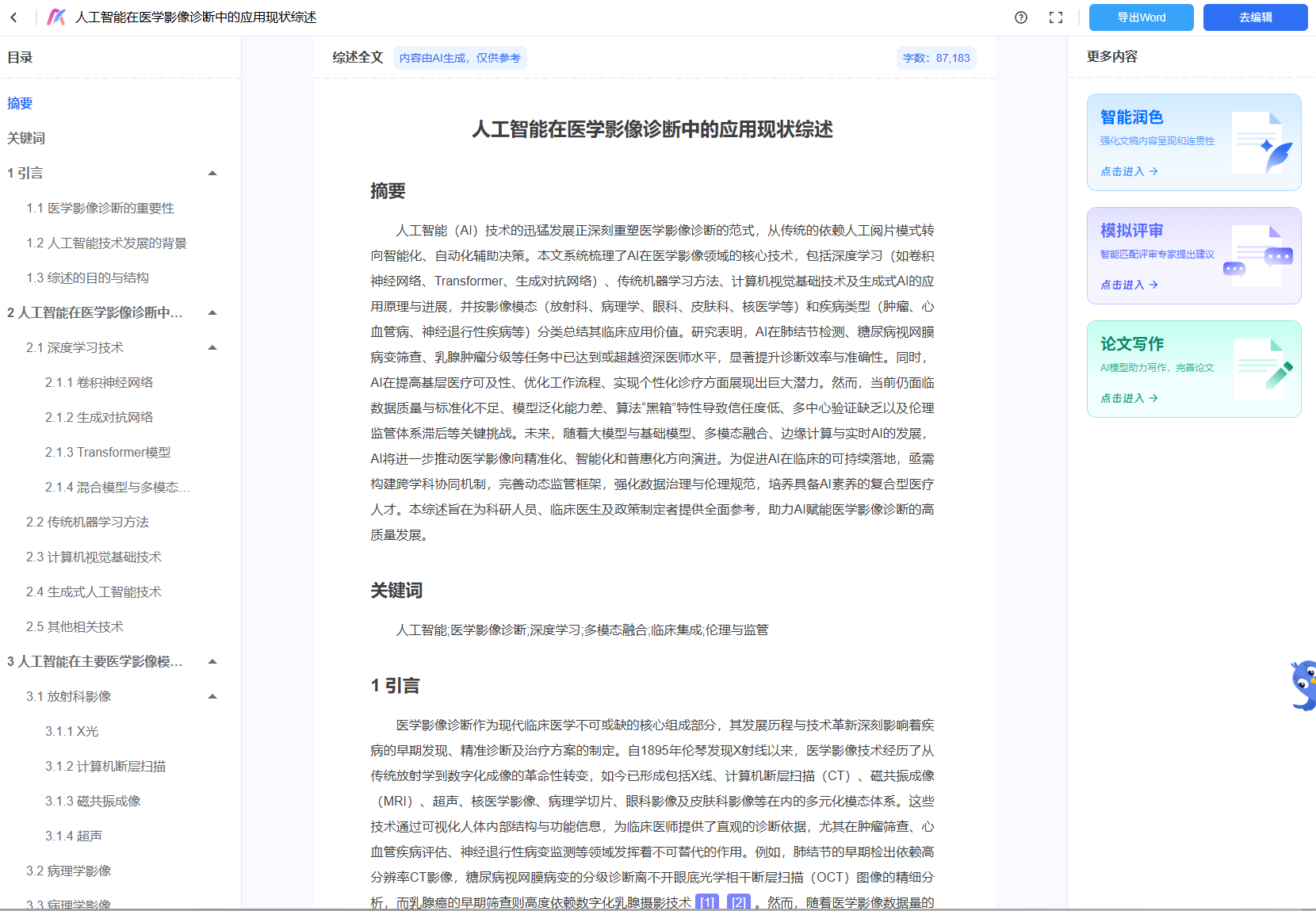Open citation reference [2]

(739, 902)
